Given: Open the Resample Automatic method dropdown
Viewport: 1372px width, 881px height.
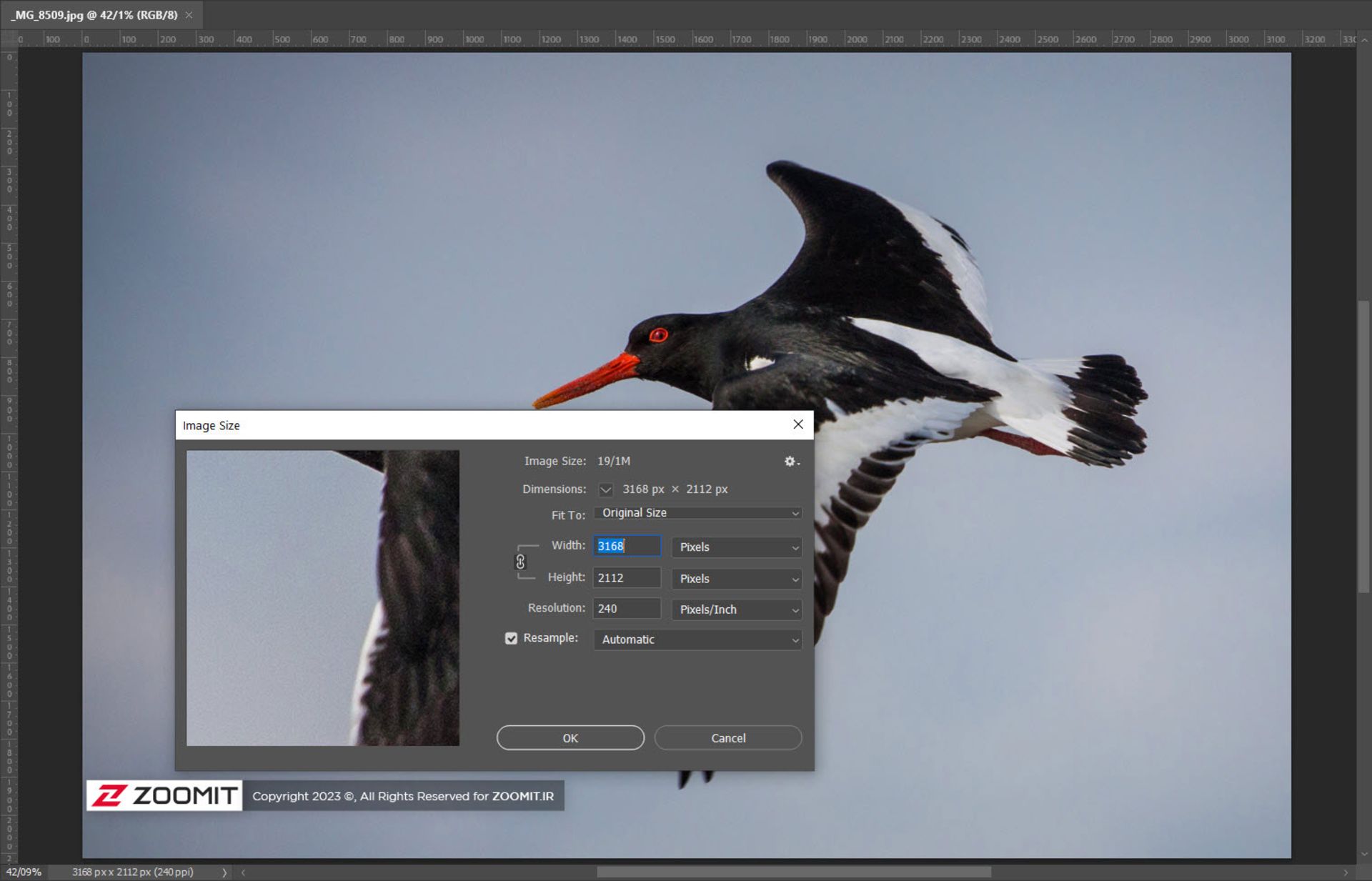Looking at the screenshot, I should coord(698,639).
